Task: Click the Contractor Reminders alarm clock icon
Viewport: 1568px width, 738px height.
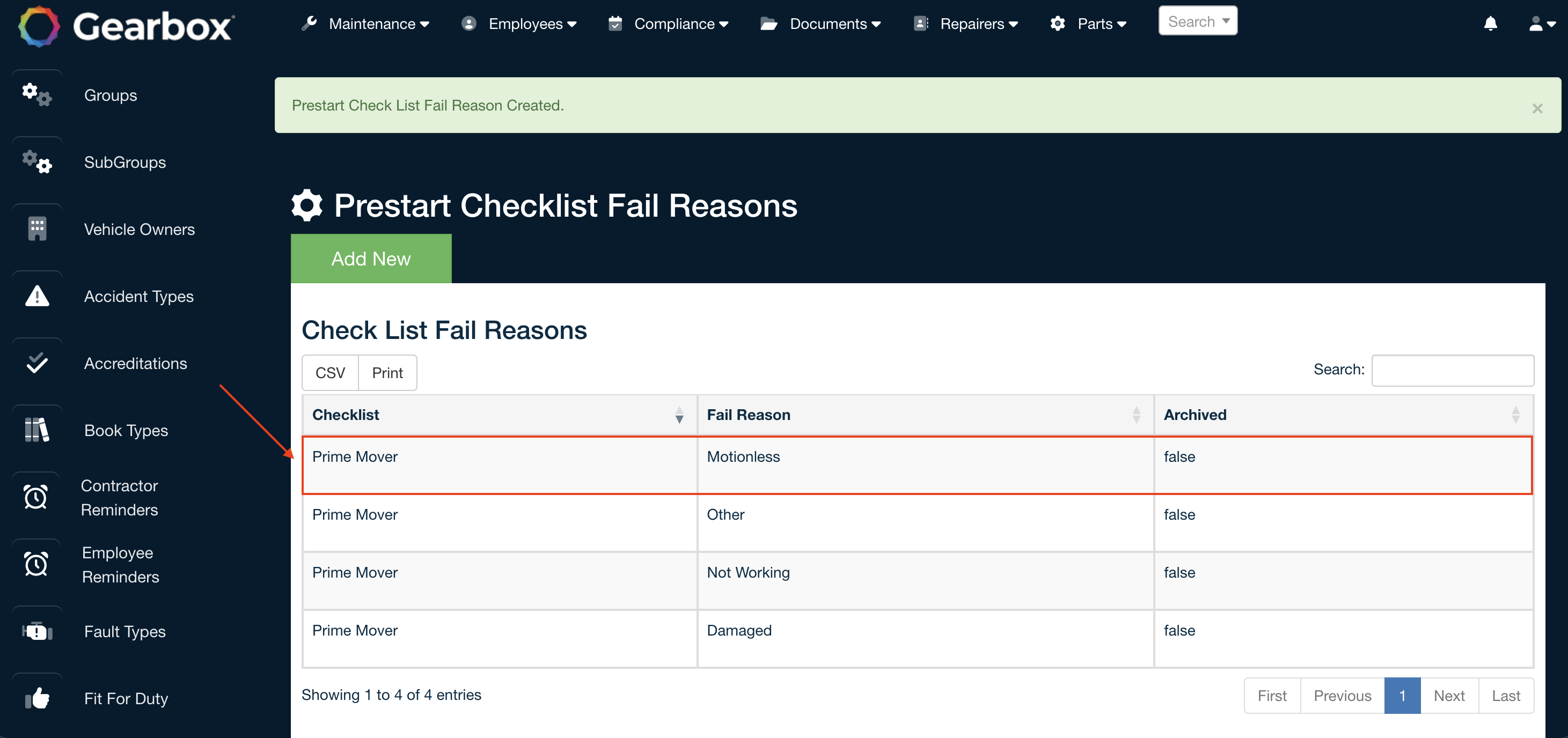Action: pos(36,497)
